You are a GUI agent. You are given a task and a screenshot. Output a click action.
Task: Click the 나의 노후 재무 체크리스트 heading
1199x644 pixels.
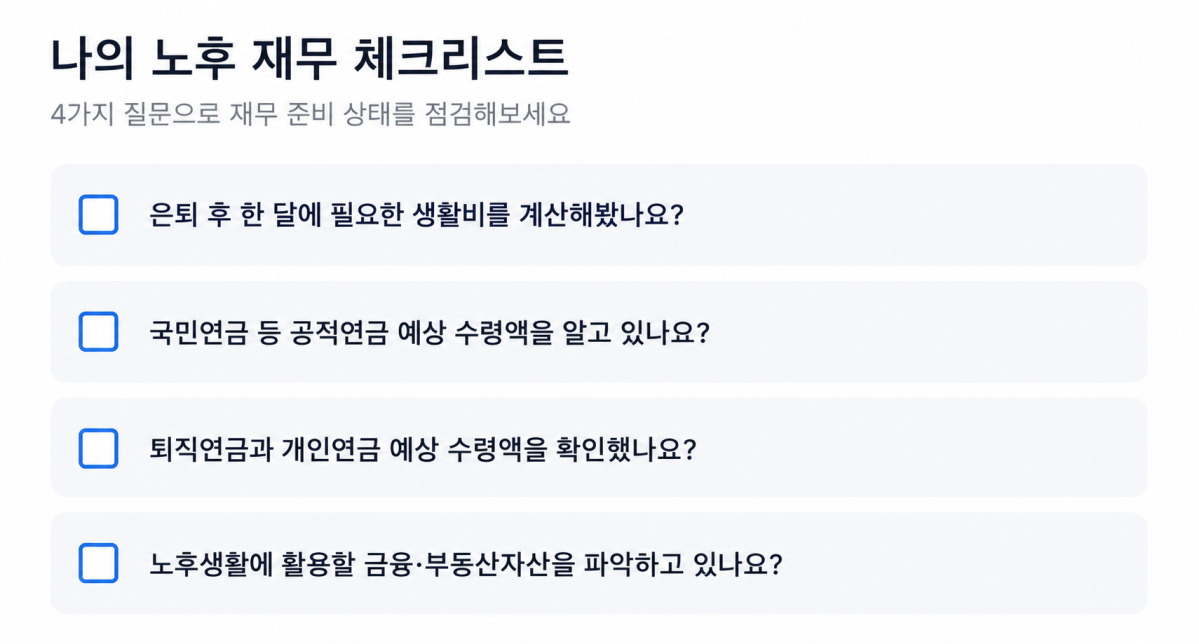point(310,57)
